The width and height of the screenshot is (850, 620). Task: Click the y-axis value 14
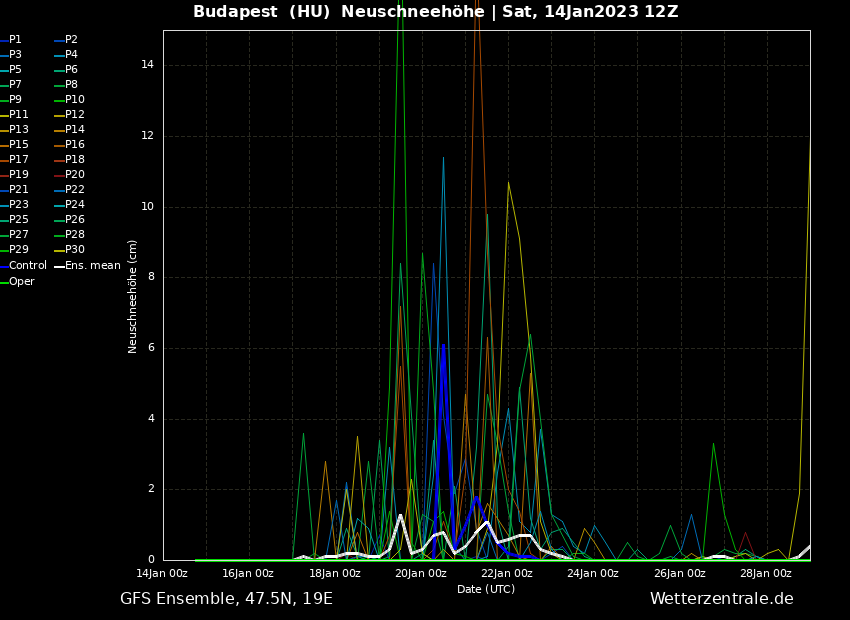[147, 65]
